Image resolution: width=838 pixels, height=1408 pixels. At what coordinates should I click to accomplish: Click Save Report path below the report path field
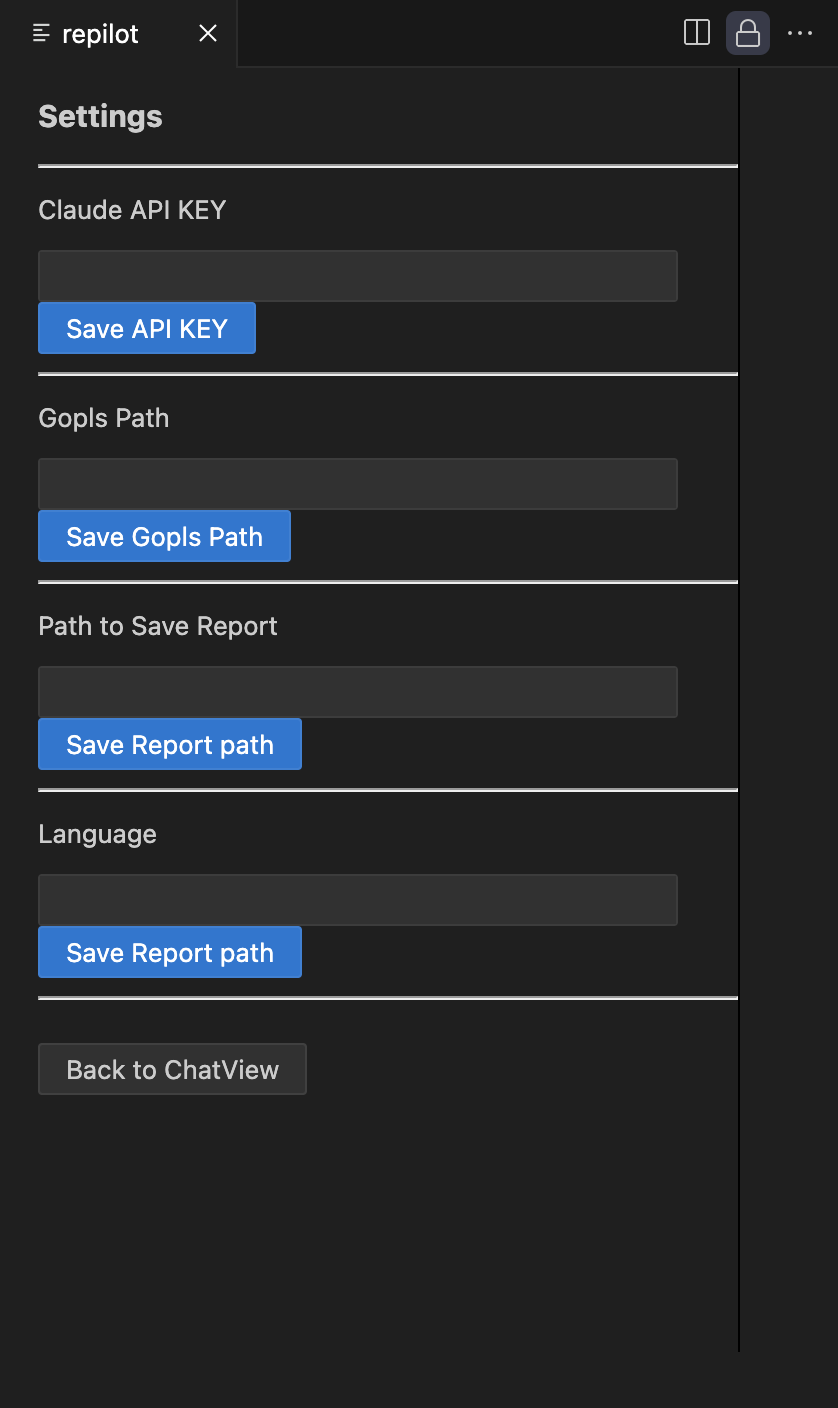click(x=170, y=744)
